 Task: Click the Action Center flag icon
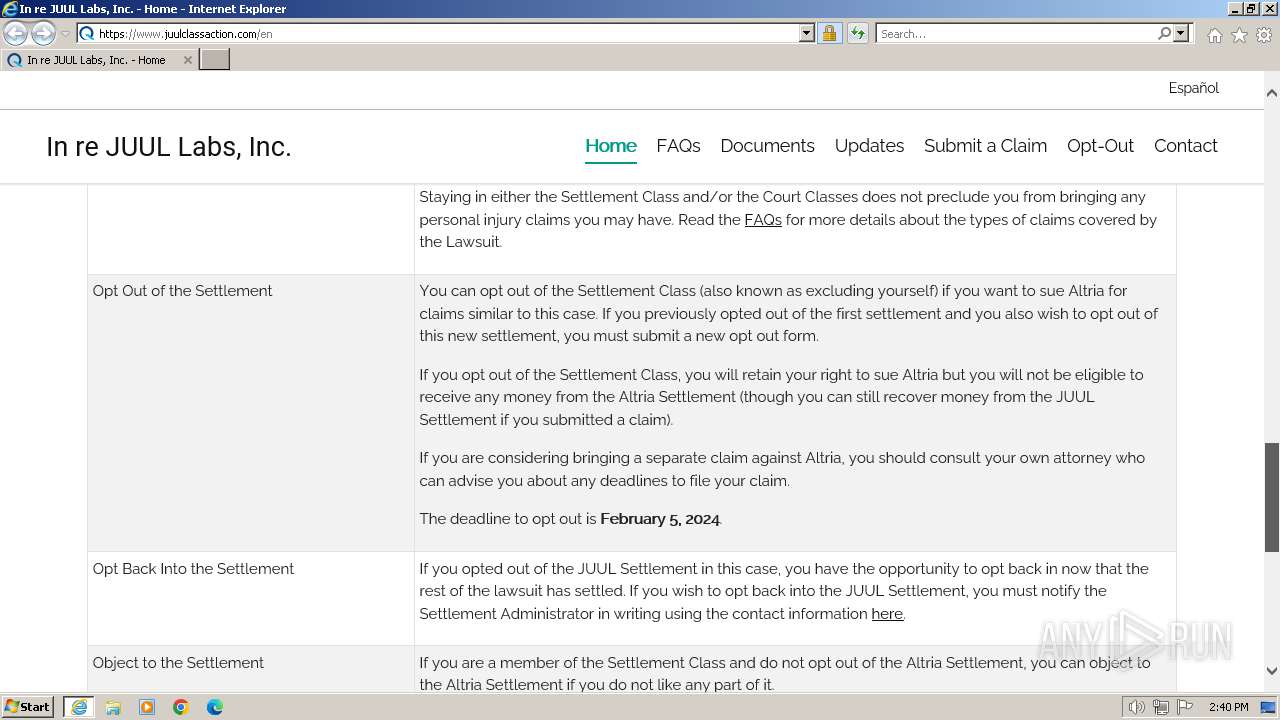coord(1185,707)
